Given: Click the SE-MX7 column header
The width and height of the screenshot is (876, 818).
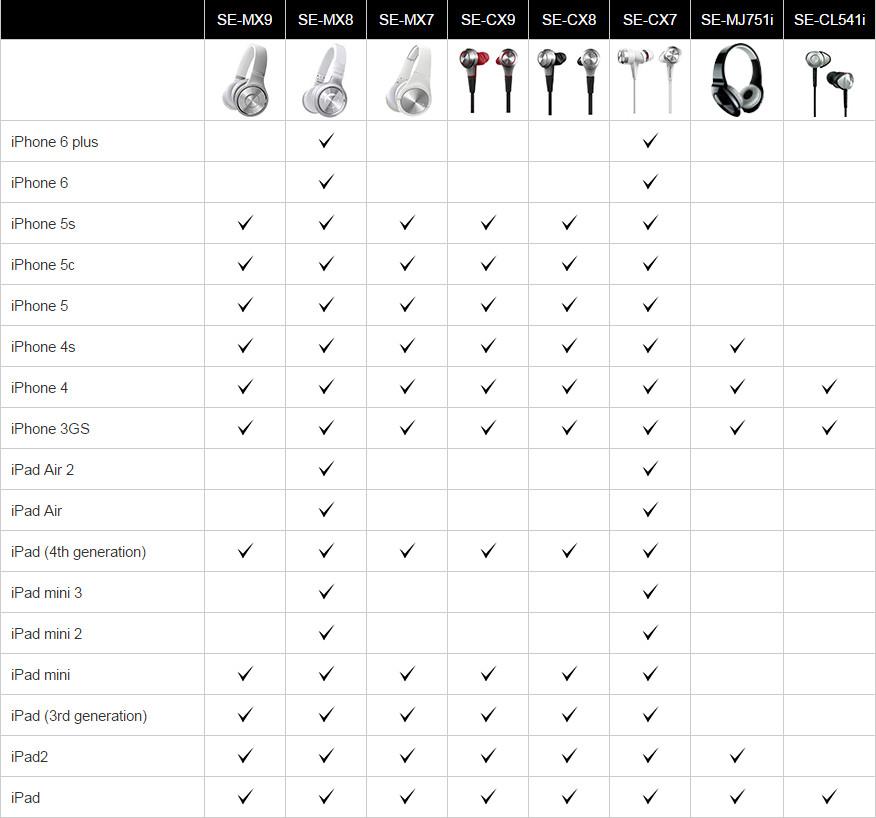Looking at the screenshot, I should pos(407,20).
